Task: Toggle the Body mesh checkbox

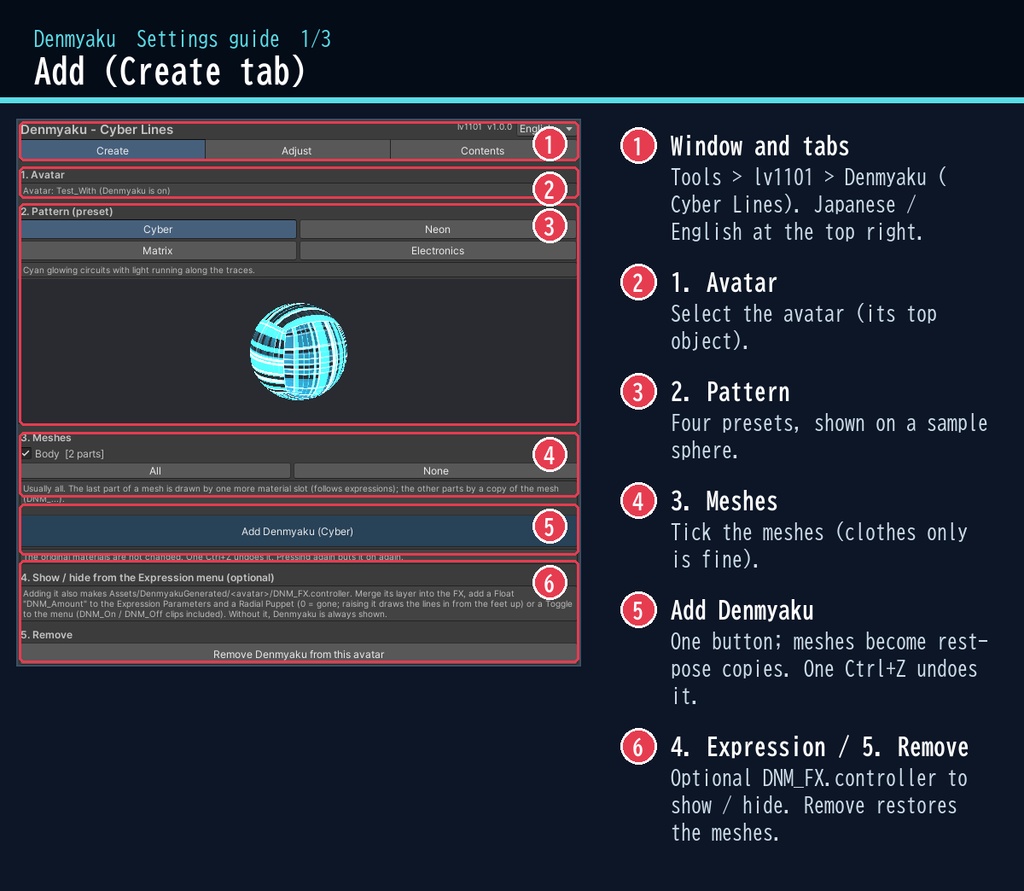Action: click(26, 453)
